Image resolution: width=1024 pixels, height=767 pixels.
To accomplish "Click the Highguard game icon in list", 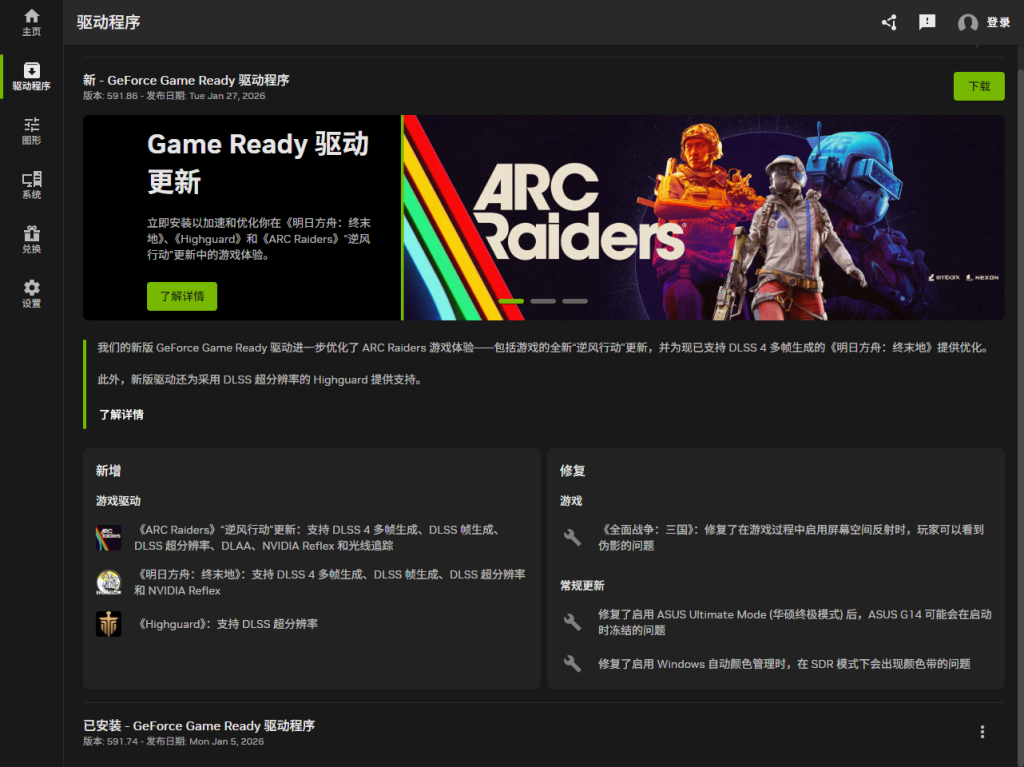I will 108,624.
